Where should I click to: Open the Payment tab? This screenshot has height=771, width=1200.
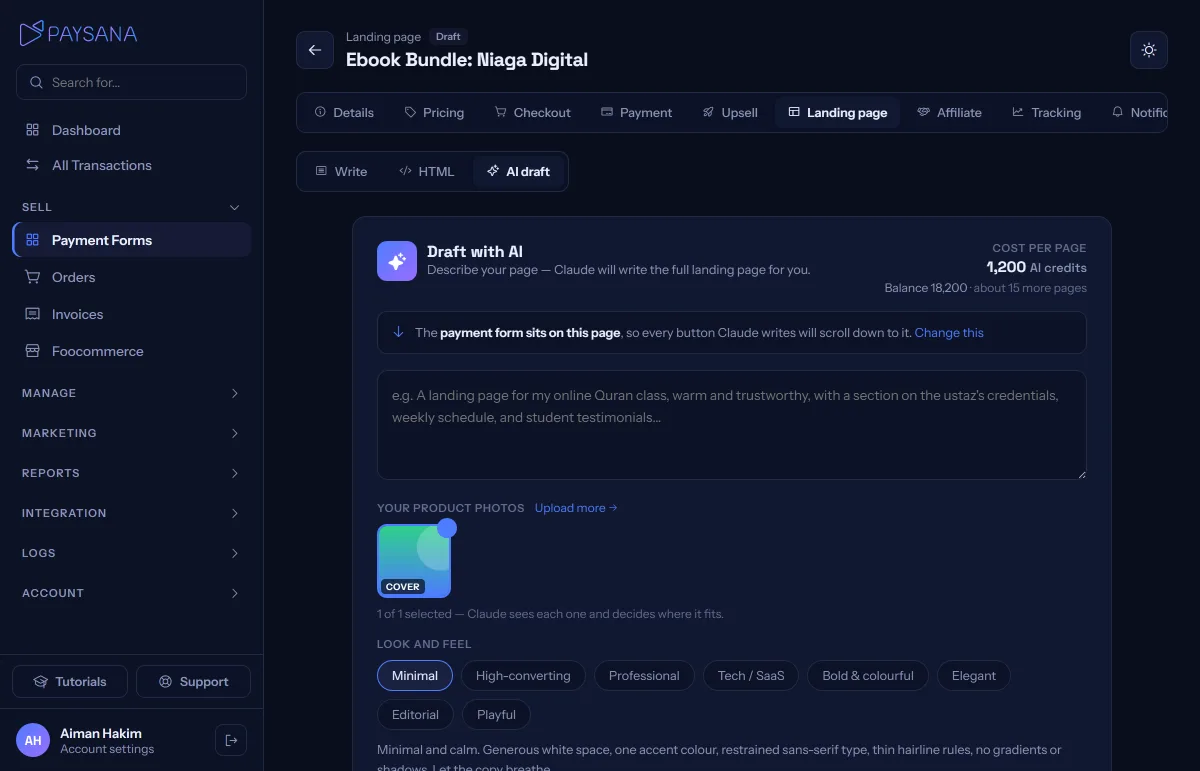(636, 112)
